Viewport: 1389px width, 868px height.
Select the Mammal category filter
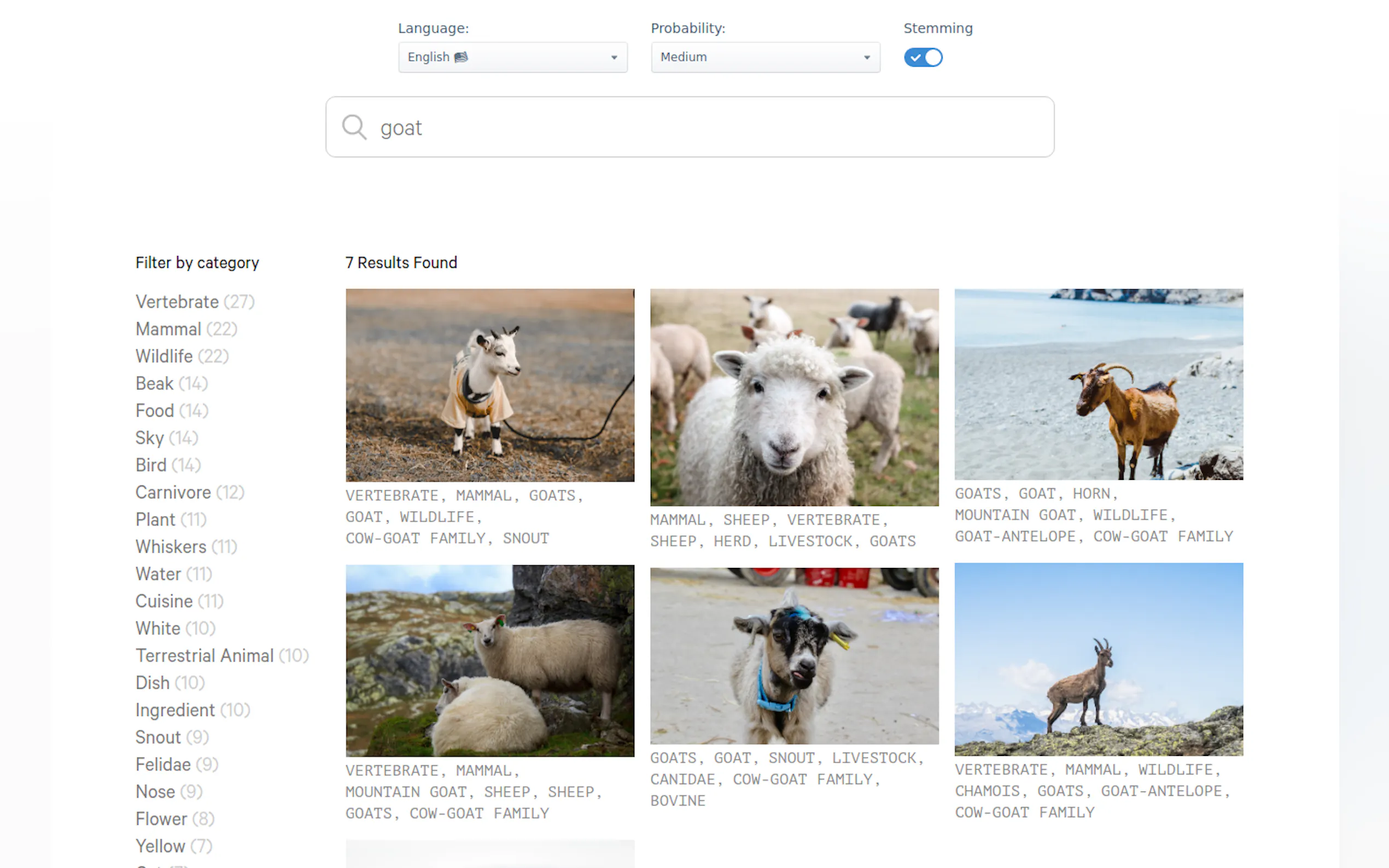168,329
